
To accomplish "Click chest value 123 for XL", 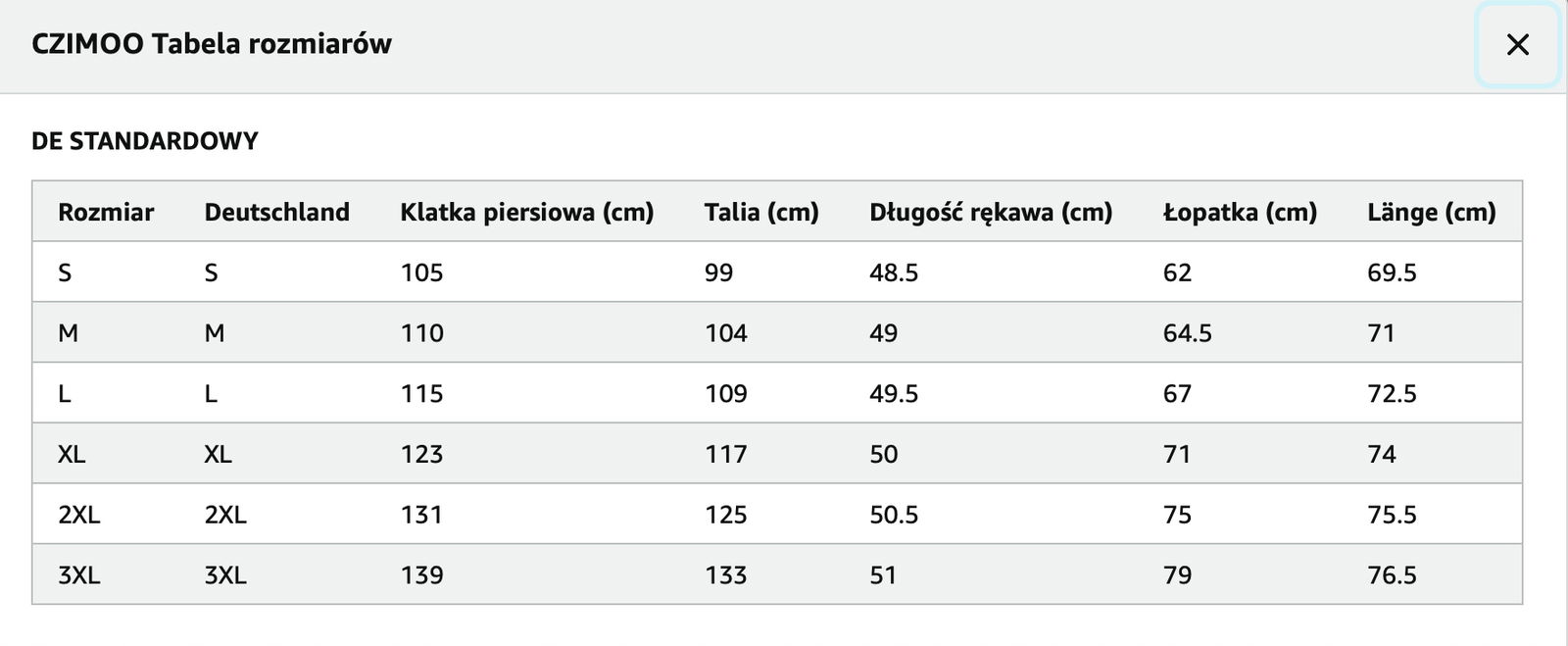I will pos(421,454).
